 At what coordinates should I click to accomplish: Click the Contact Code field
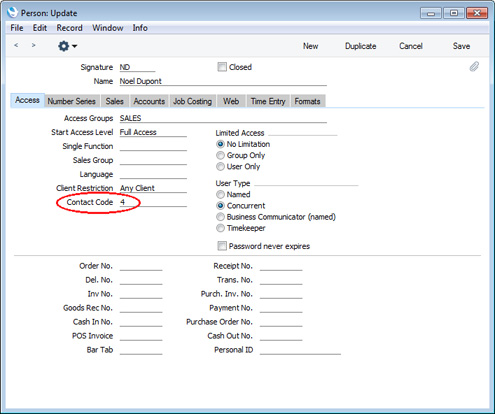click(153, 202)
